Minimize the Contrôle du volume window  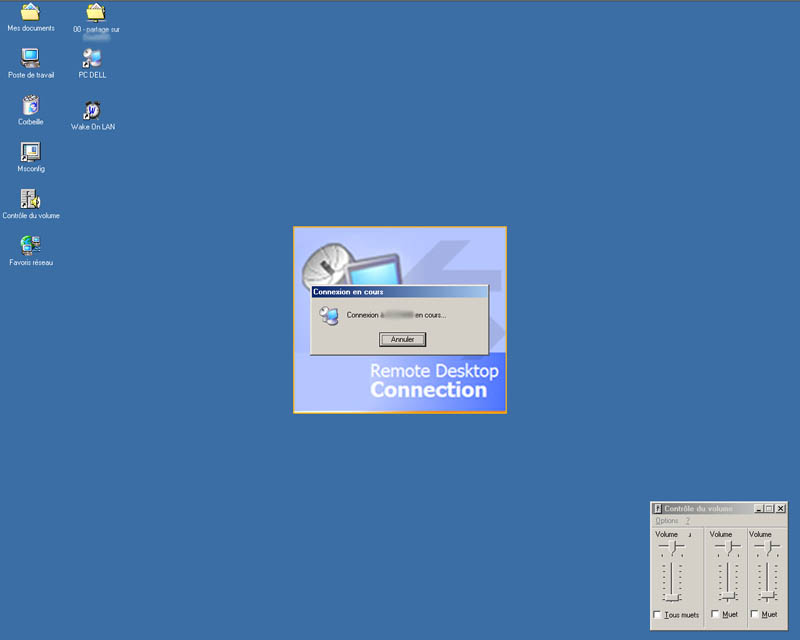tap(759, 508)
